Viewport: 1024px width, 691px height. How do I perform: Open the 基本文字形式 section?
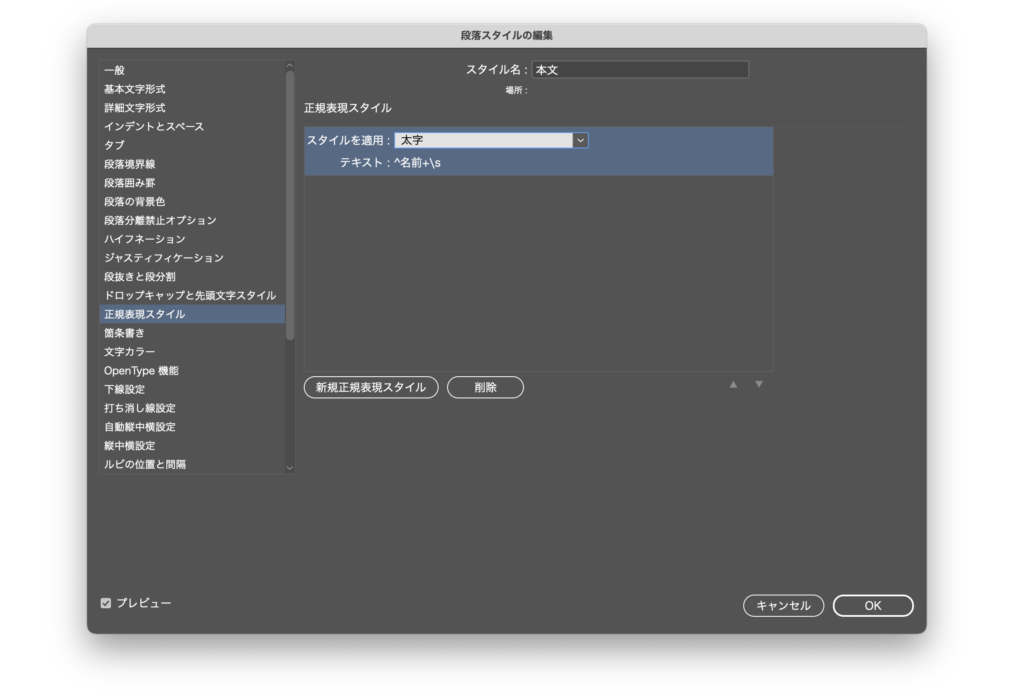[x=135, y=89]
